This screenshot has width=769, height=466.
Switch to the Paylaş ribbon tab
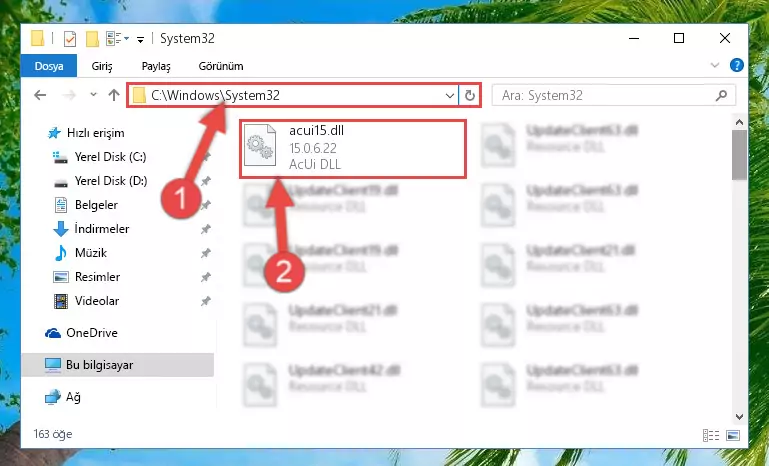[156, 66]
